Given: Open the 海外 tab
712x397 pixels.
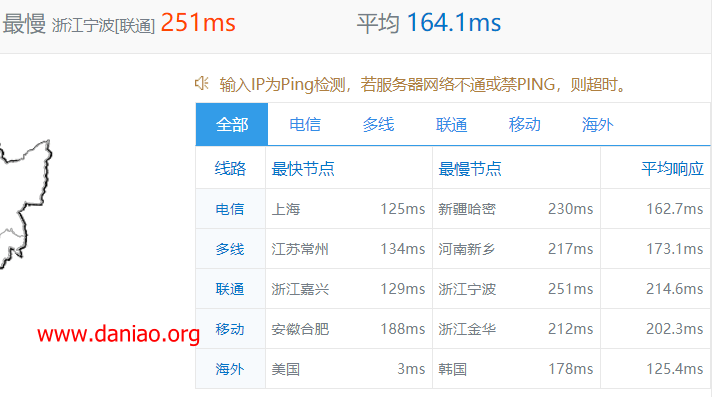Looking at the screenshot, I should click(598, 124).
